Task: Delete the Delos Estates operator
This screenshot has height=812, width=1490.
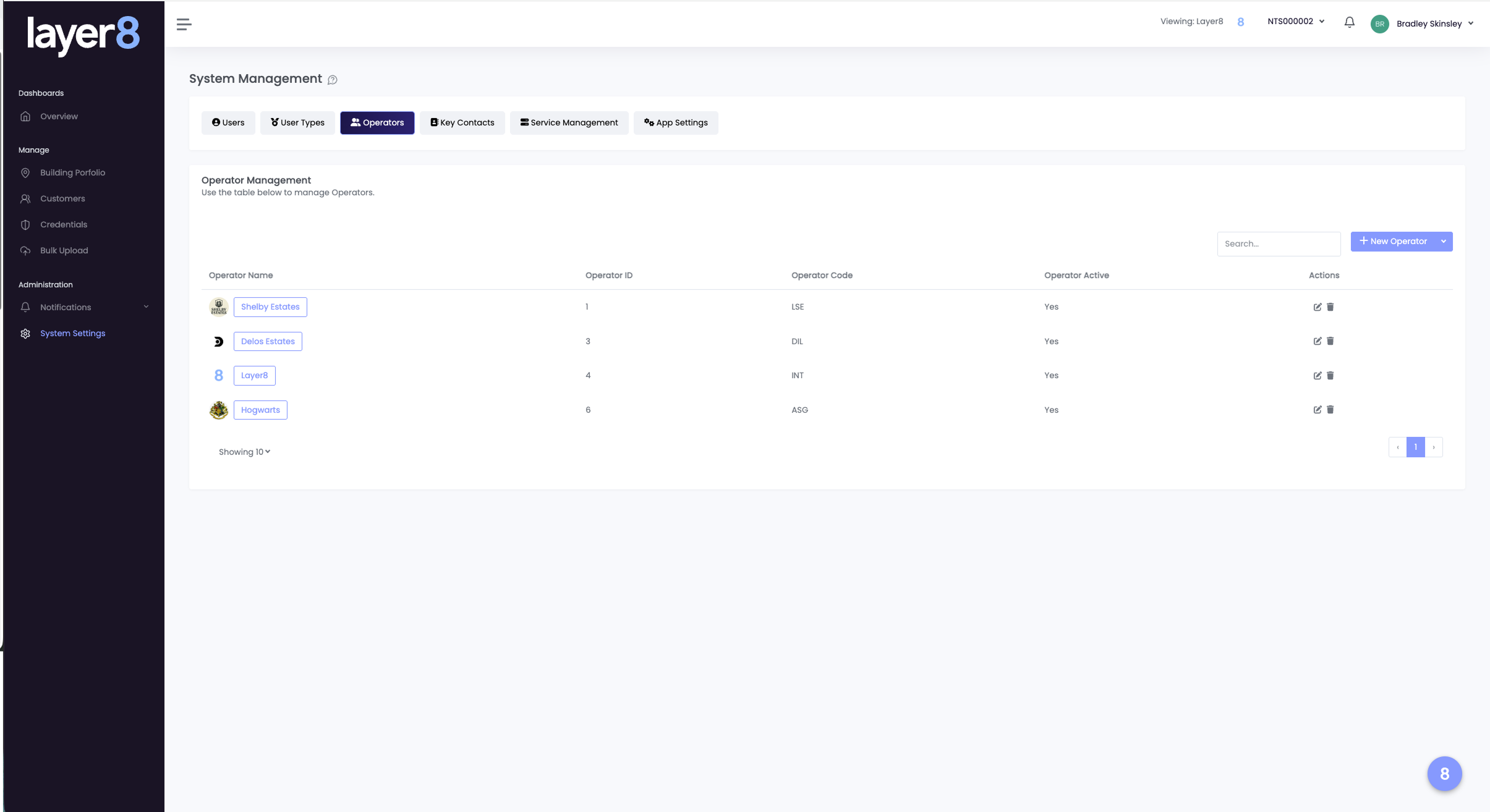Action: coord(1330,341)
